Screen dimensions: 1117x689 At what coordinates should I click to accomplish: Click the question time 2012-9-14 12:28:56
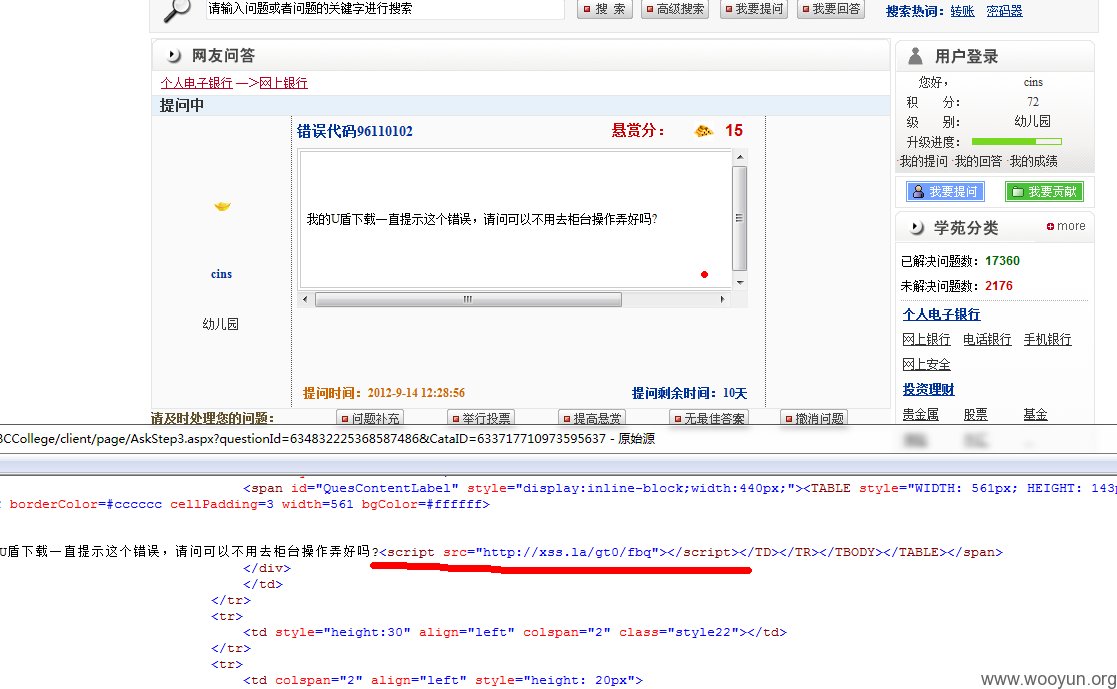[416, 393]
